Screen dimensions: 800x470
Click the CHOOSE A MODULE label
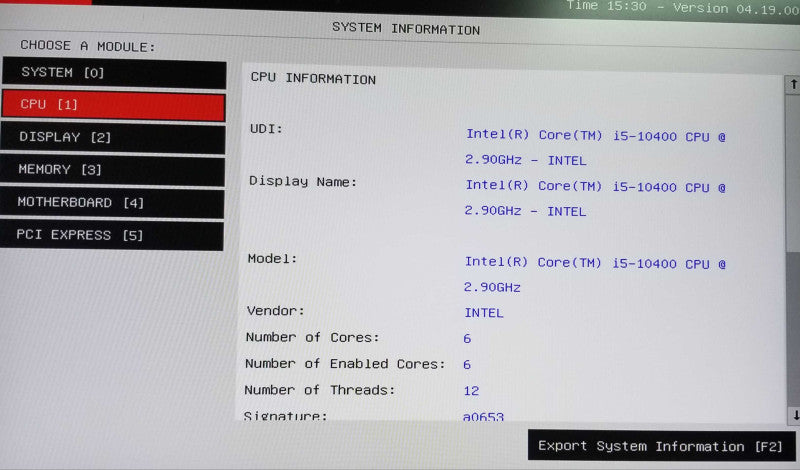coord(87,46)
